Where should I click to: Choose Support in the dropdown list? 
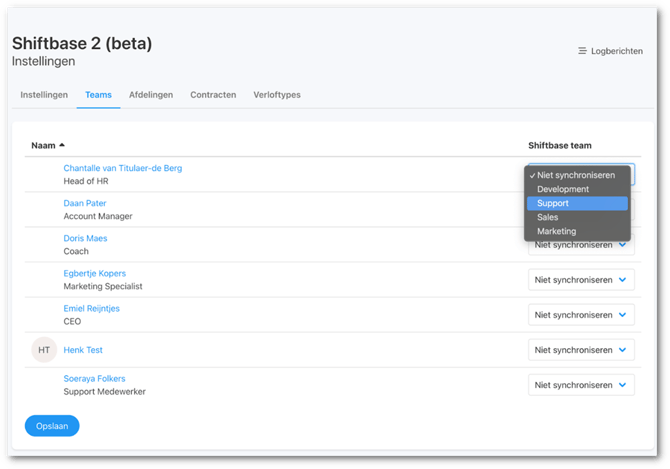(553, 203)
